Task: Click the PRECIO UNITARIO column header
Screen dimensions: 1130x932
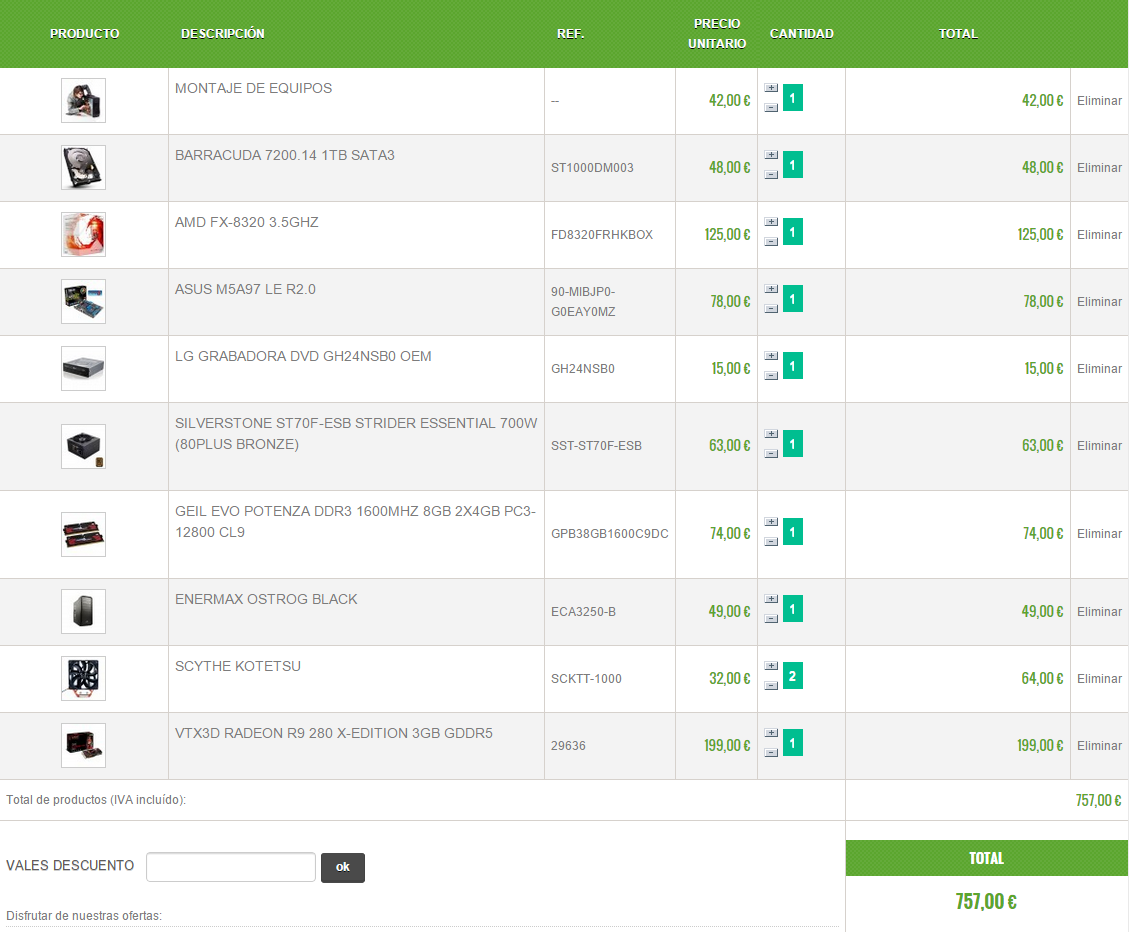Action: click(717, 34)
